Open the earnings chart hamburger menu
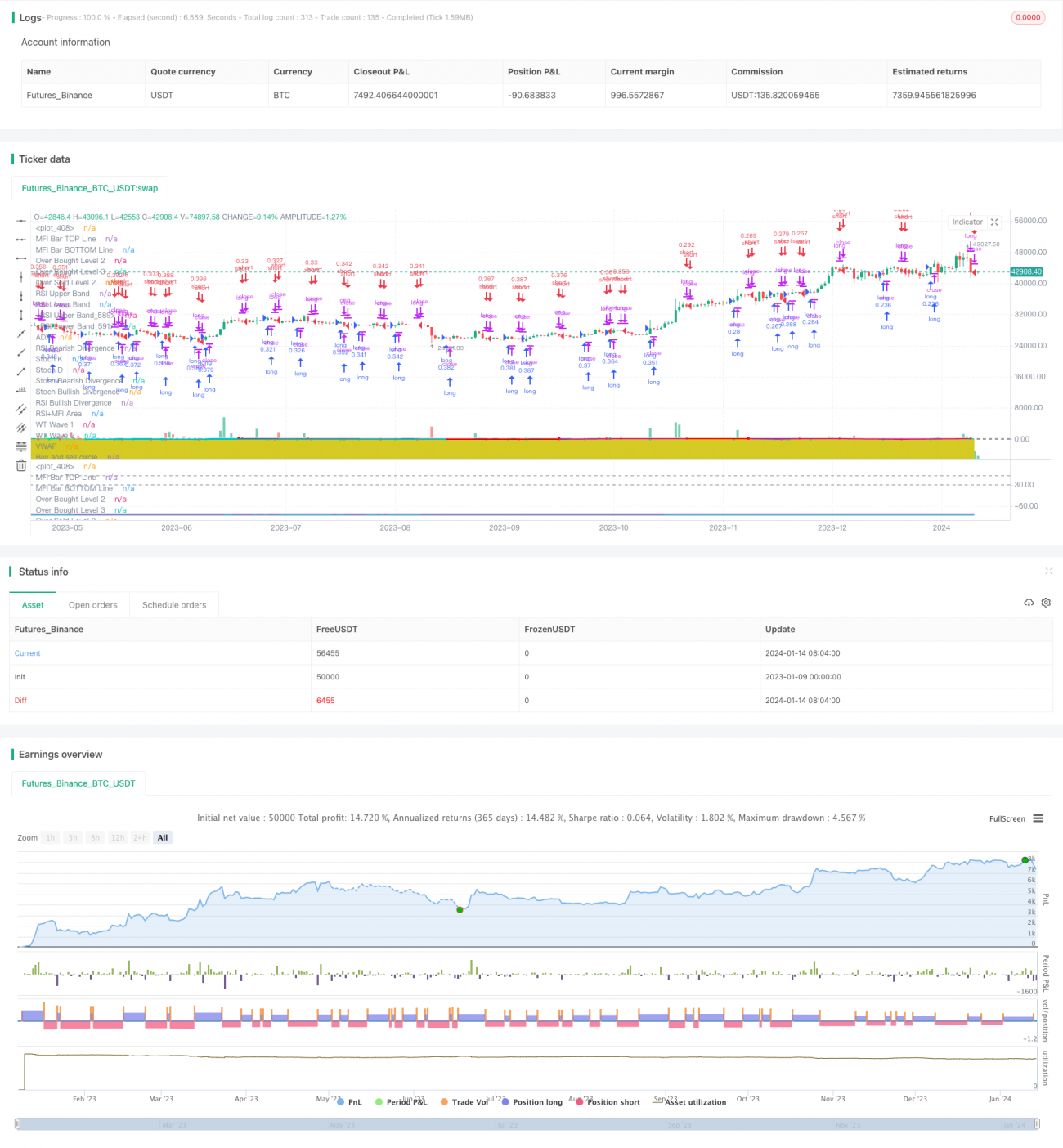Viewport: 1063px width, 1148px height. tap(1038, 818)
